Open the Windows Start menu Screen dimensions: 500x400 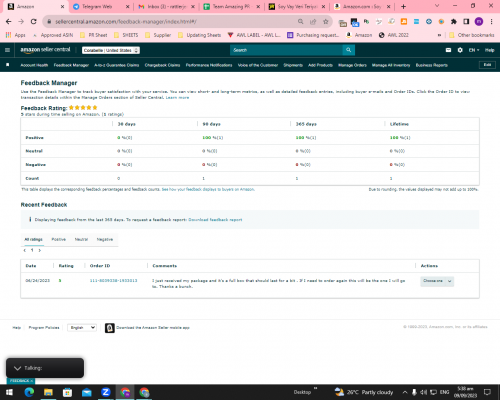click(x=9, y=392)
